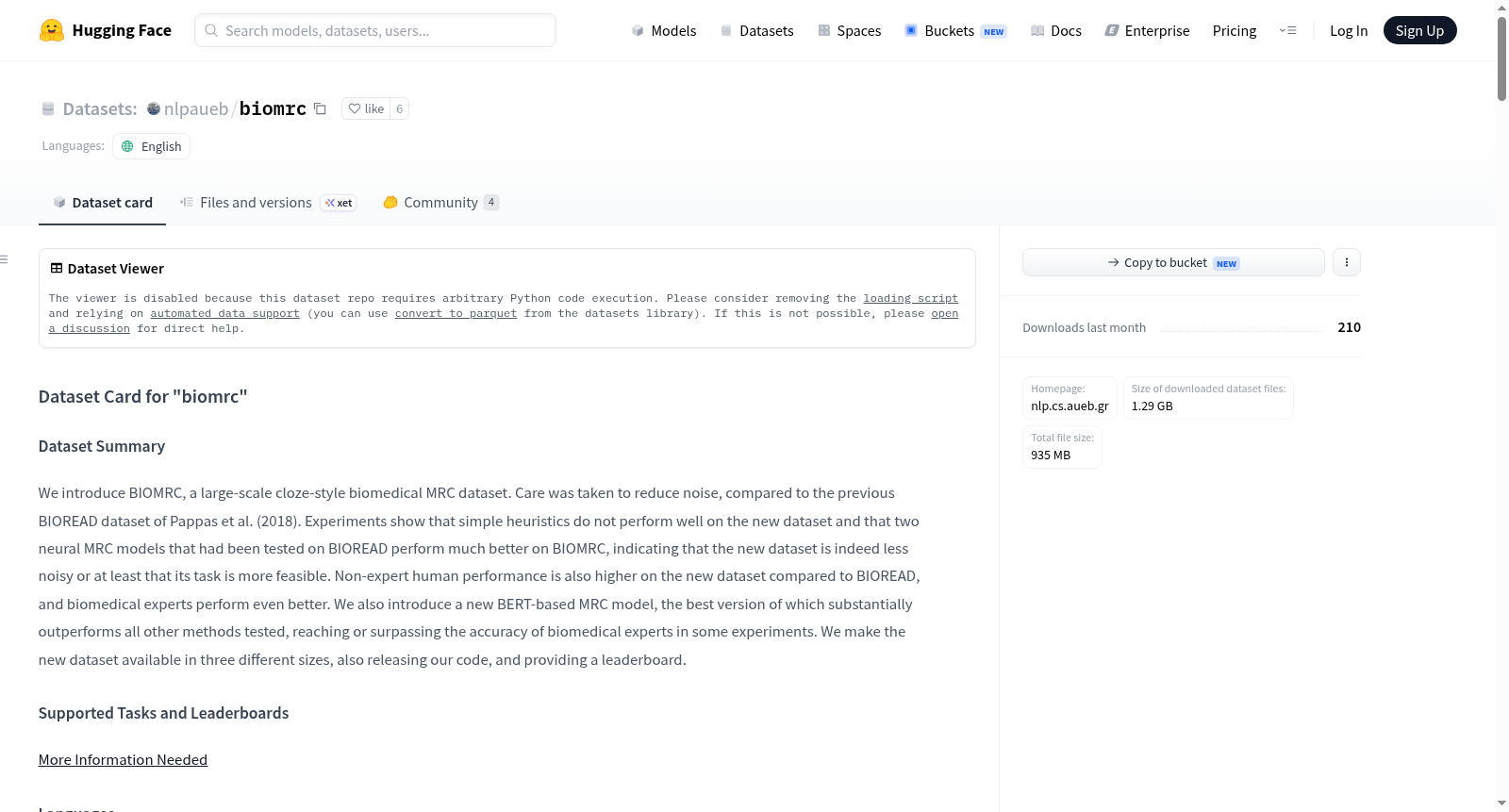Open the Docs page

(1055, 30)
